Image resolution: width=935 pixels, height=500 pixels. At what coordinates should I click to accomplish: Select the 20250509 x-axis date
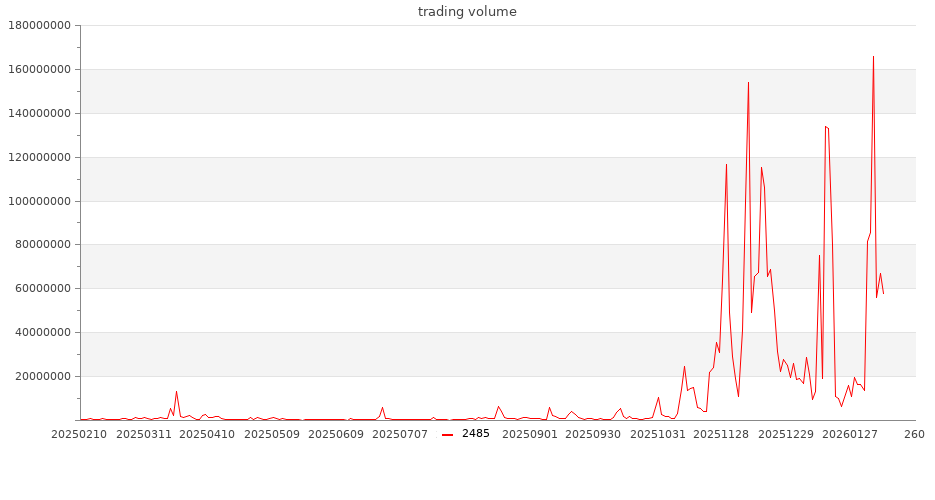(x=272, y=435)
